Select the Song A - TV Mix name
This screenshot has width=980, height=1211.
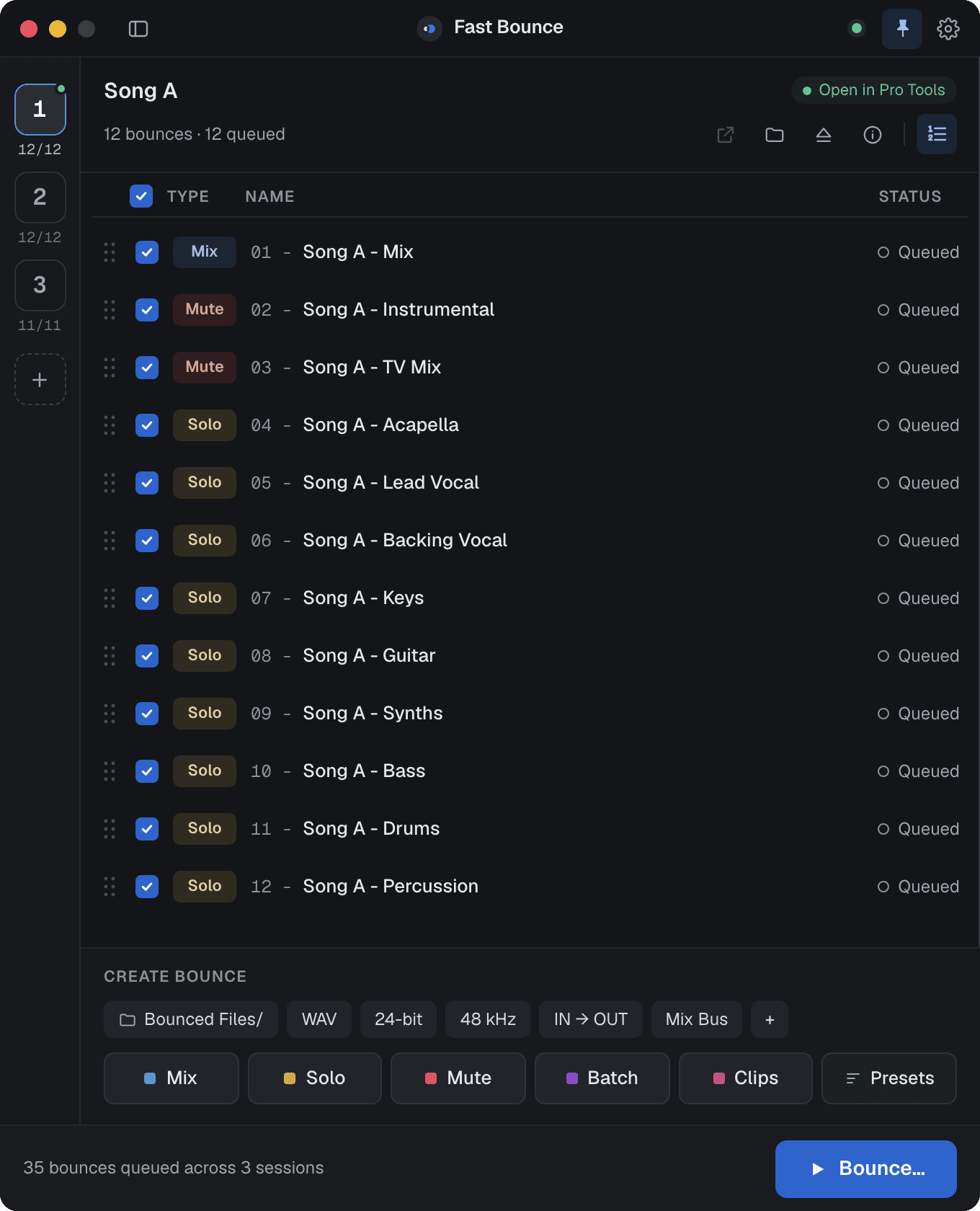[x=372, y=368]
